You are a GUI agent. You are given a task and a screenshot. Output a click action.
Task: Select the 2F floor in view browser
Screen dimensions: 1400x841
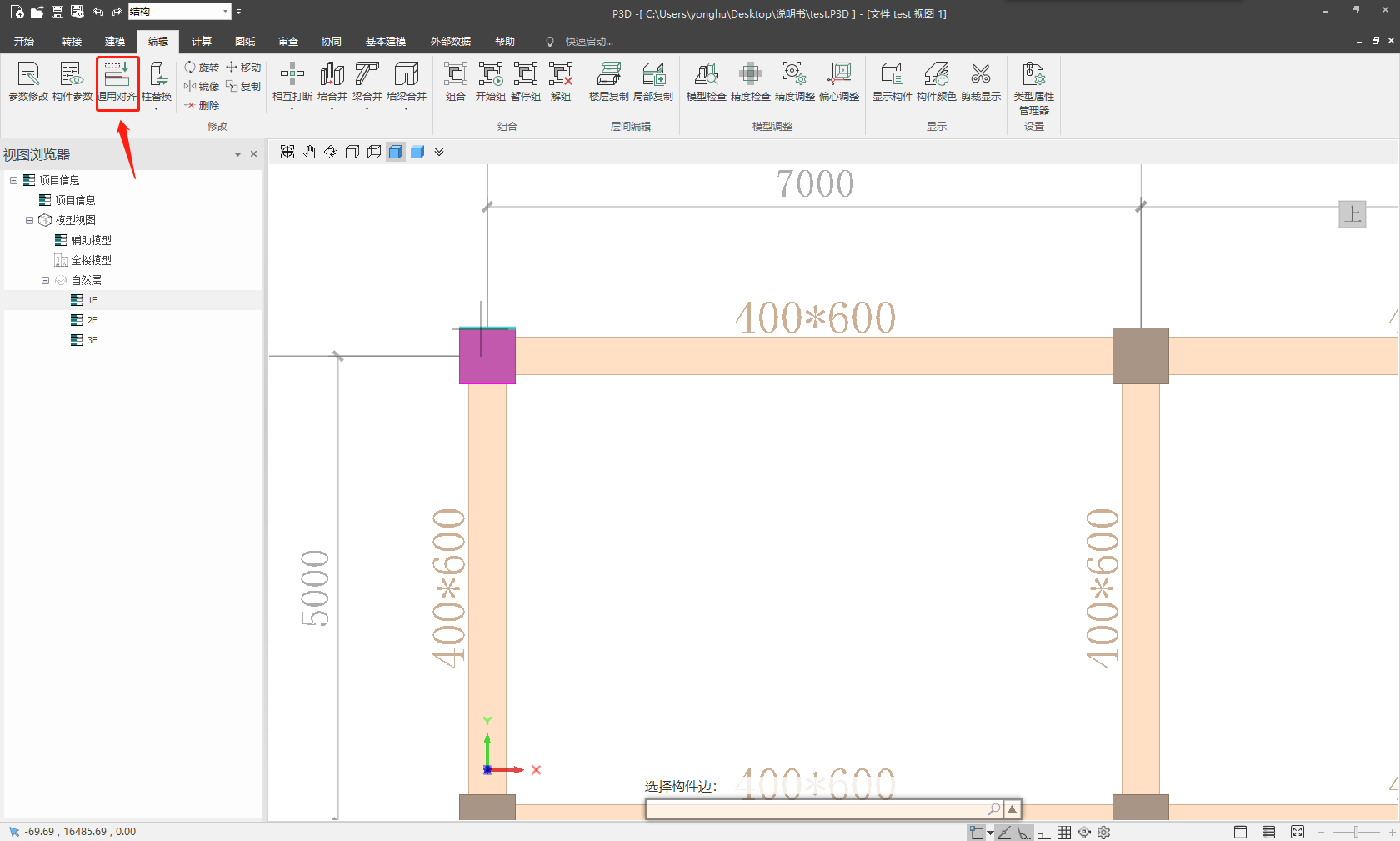(x=92, y=320)
